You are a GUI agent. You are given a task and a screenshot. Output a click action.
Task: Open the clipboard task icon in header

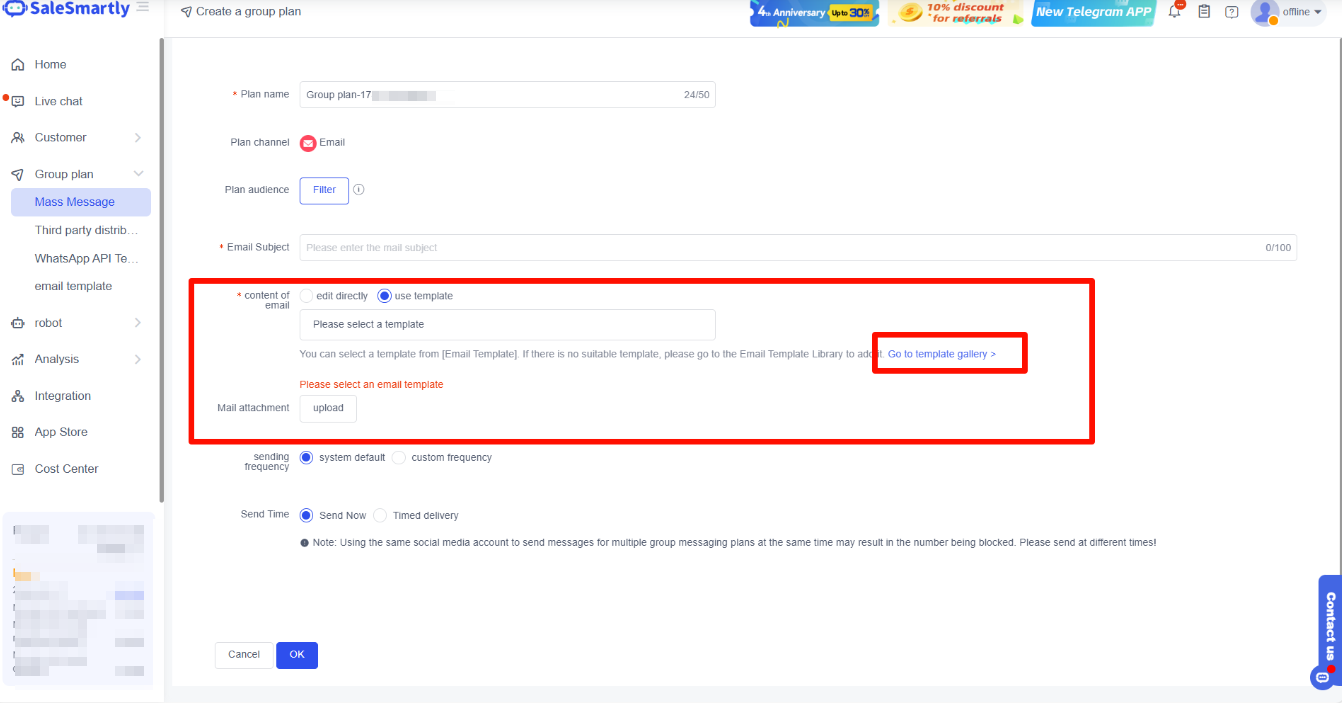pyautogui.click(x=1204, y=12)
